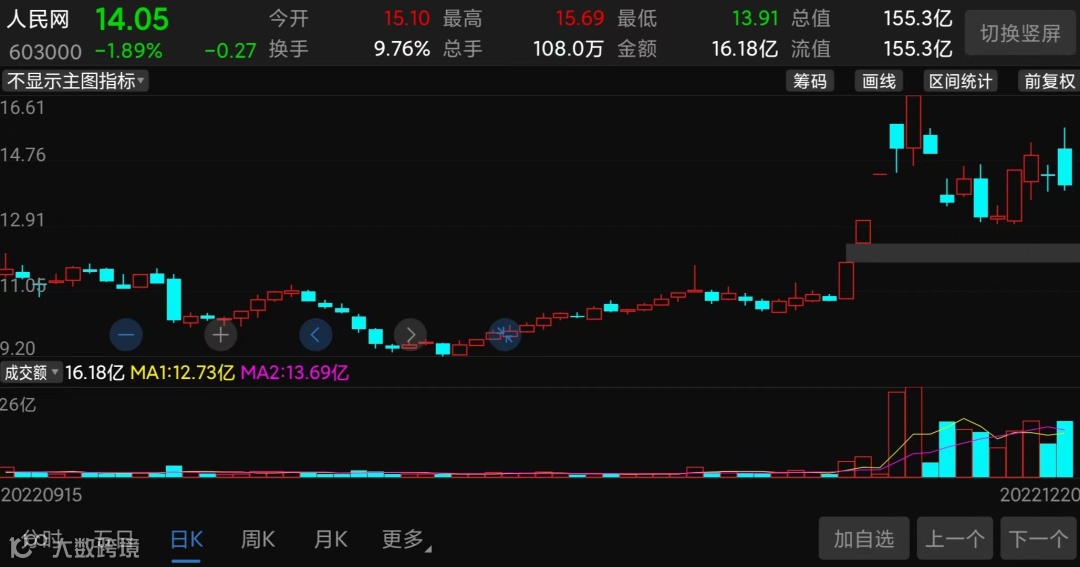Zoom in the chart with plus icon
The width and height of the screenshot is (1080, 567).
pyautogui.click(x=220, y=336)
